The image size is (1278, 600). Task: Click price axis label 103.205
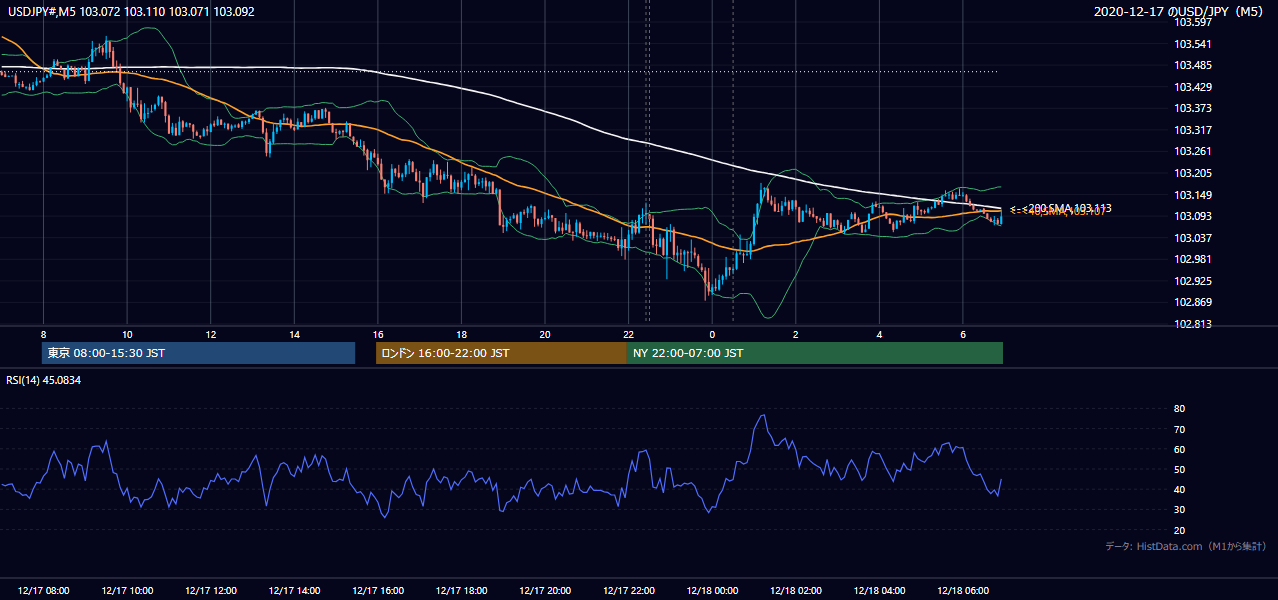[x=1193, y=173]
